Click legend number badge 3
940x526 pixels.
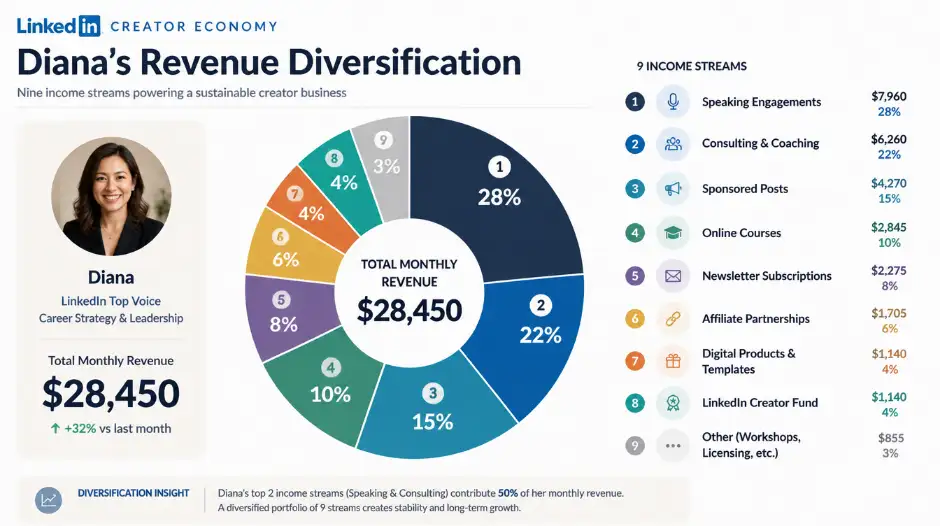[x=635, y=189]
